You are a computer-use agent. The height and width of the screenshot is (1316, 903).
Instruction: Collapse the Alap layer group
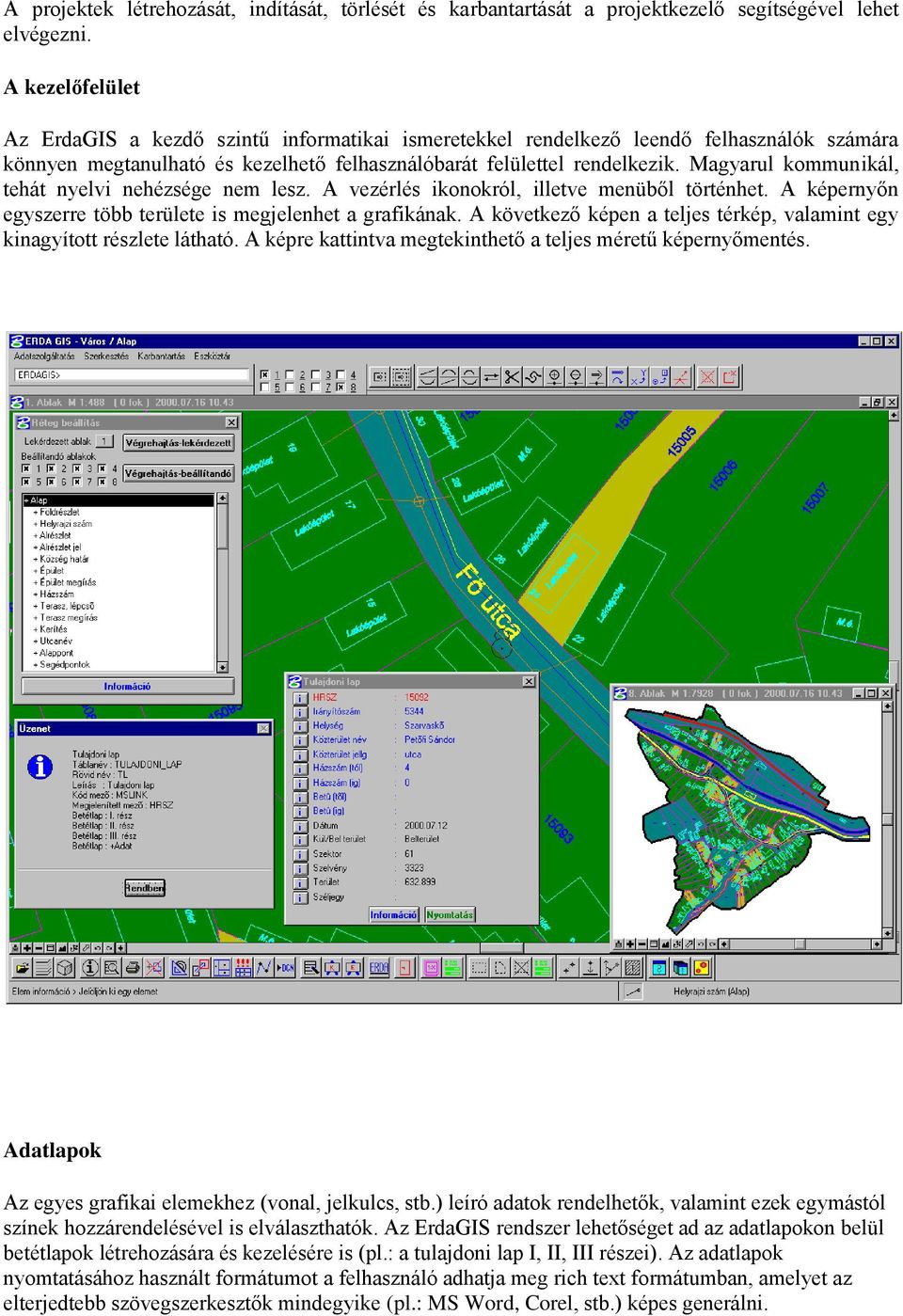pyautogui.click(x=27, y=500)
